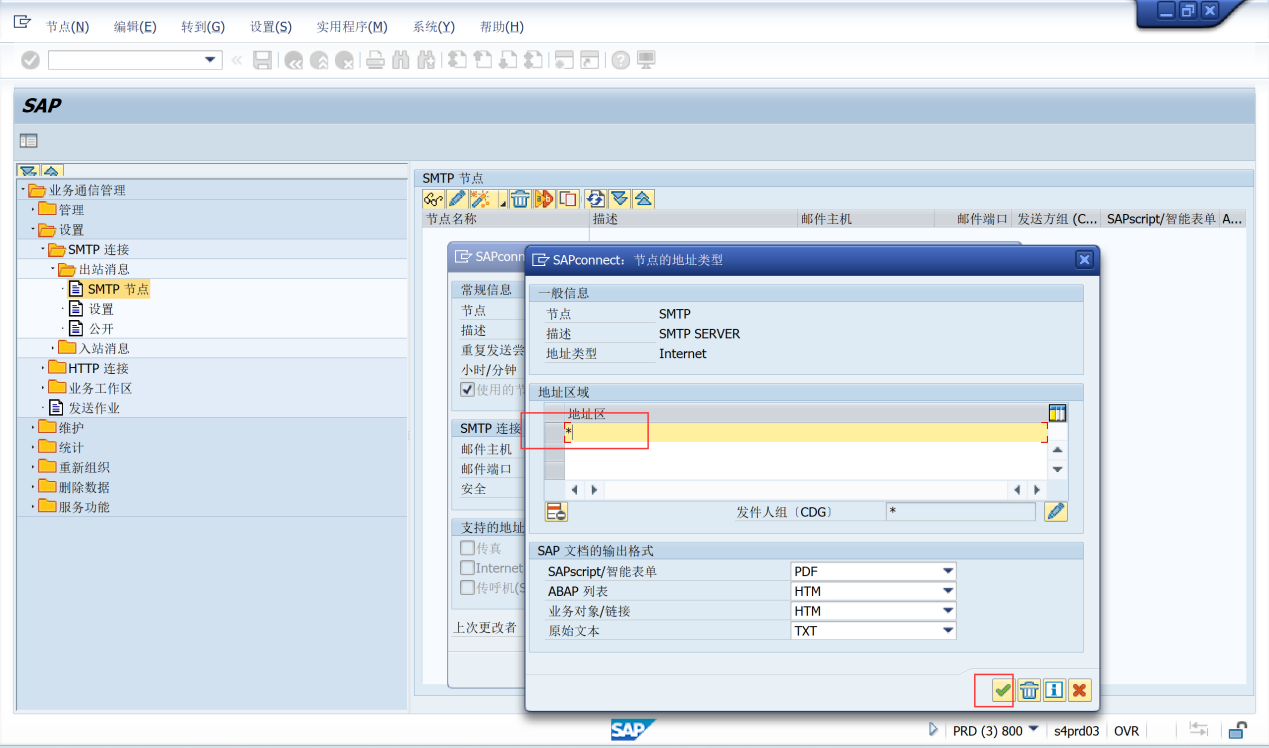Image resolution: width=1269 pixels, height=748 pixels.
Task: Click the layout icon below SAP title
Action: (29, 141)
